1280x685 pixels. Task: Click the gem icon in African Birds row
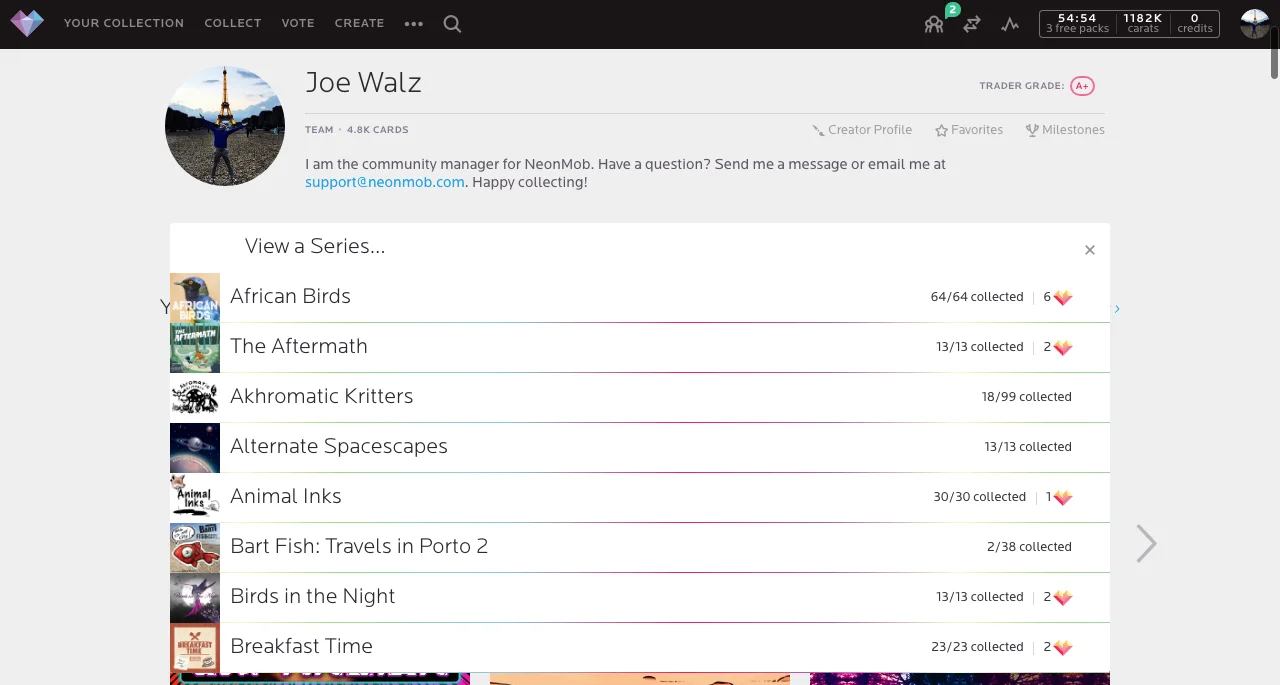click(x=1063, y=298)
